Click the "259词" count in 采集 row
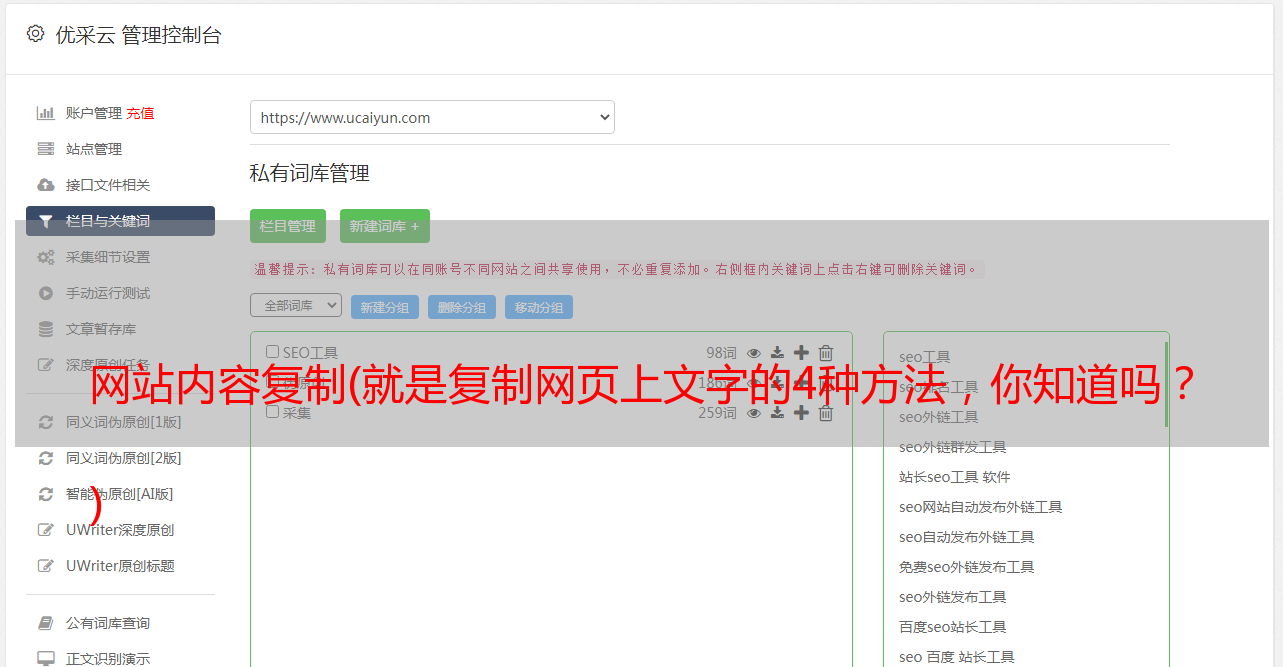Image resolution: width=1283 pixels, height=667 pixels. (718, 412)
